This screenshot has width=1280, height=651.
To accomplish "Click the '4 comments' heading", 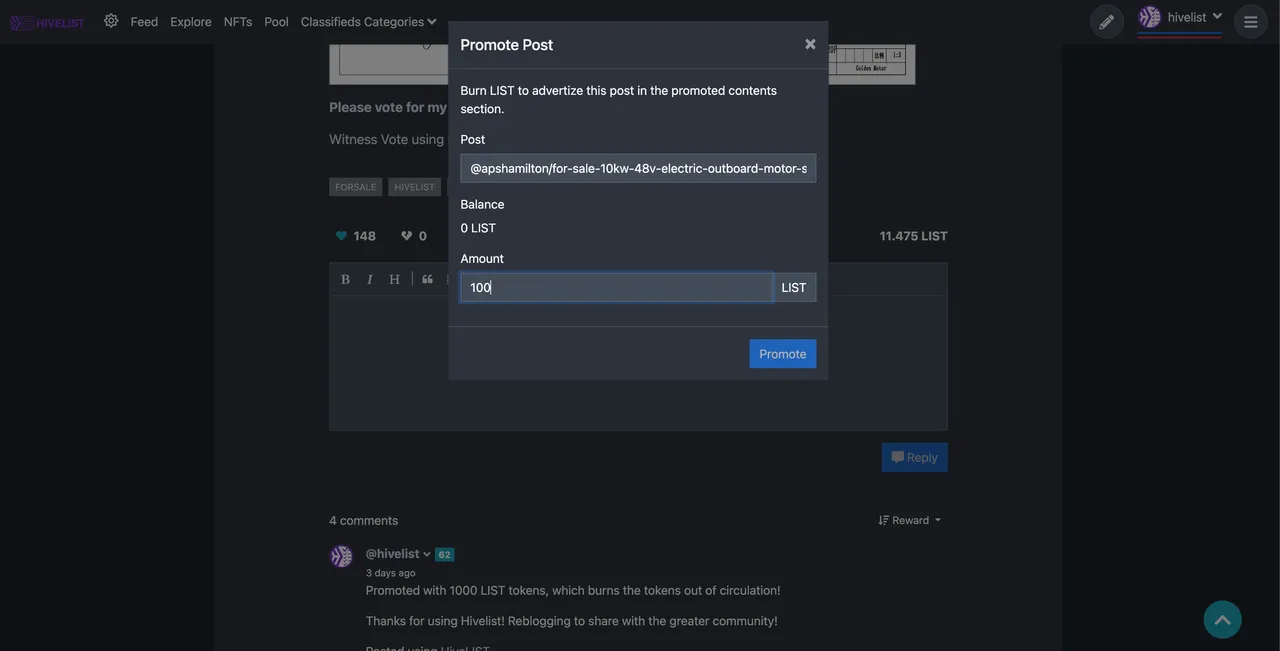I will click(364, 520).
